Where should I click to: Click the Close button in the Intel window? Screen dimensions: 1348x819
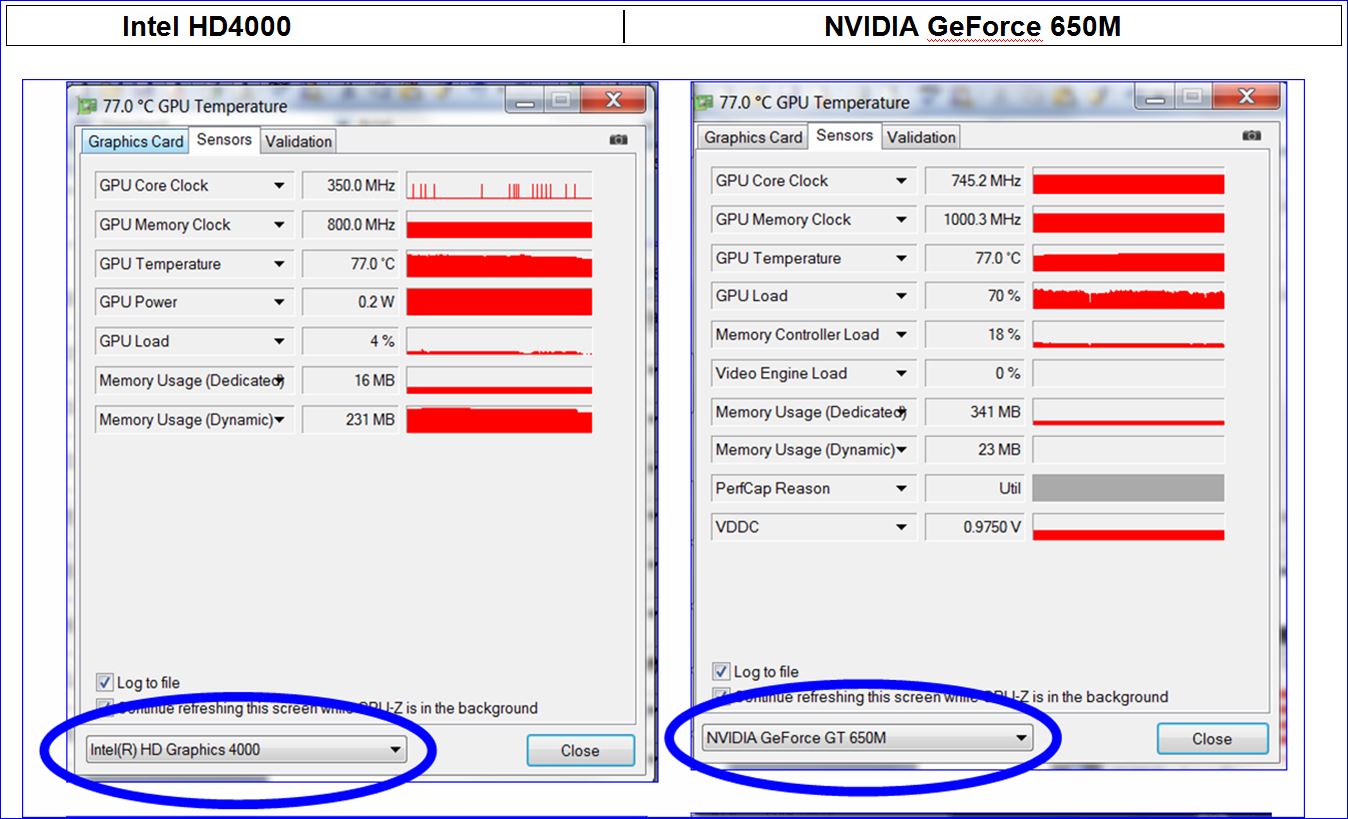(580, 751)
